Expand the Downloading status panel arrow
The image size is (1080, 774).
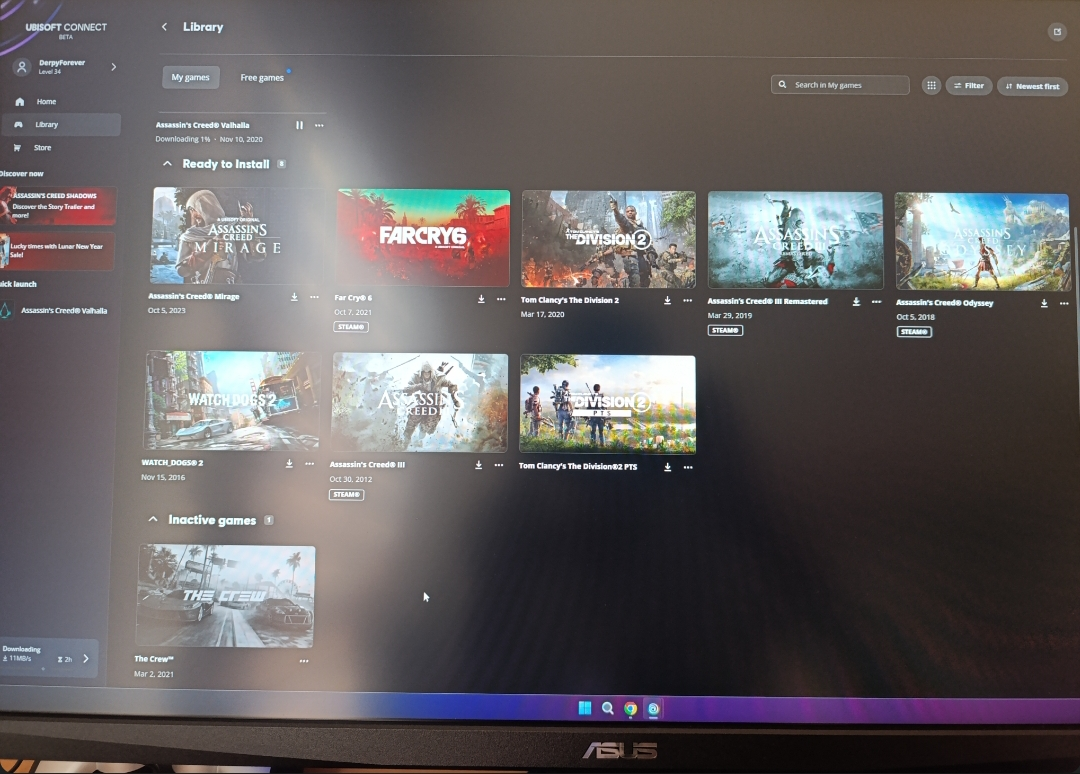pyautogui.click(x=86, y=658)
